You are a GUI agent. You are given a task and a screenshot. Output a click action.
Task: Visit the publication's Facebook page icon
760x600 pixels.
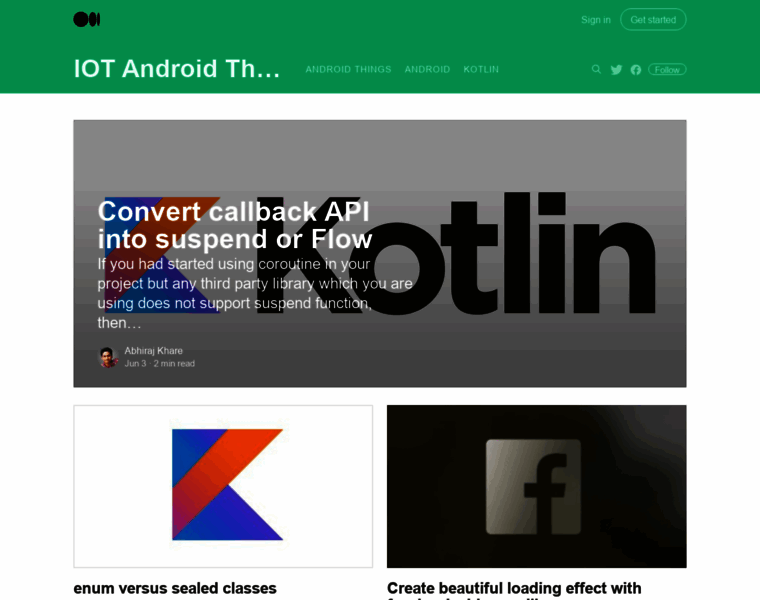[x=635, y=70]
